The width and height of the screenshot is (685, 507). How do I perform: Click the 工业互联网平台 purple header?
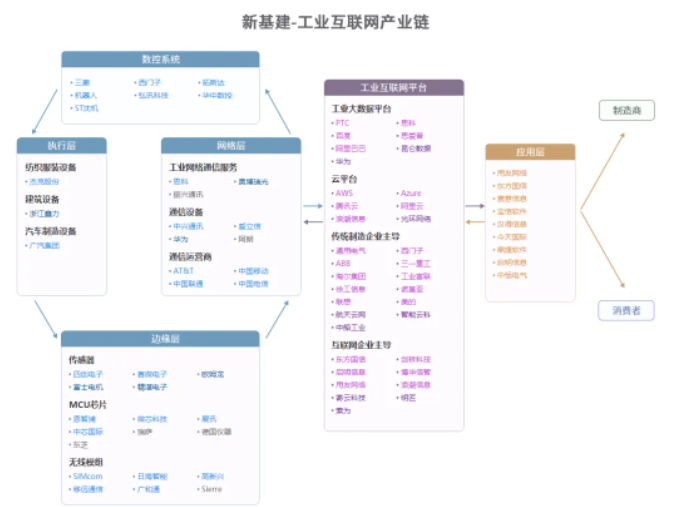[x=394, y=88]
